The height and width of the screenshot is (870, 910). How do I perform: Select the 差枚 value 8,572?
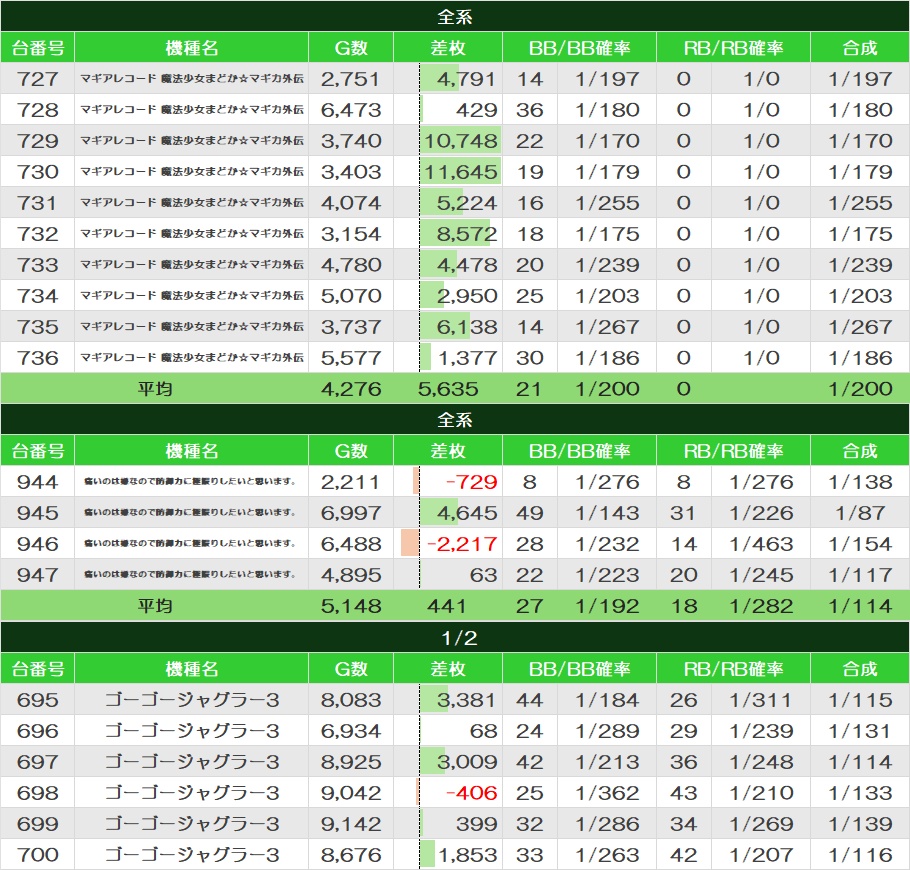467,234
